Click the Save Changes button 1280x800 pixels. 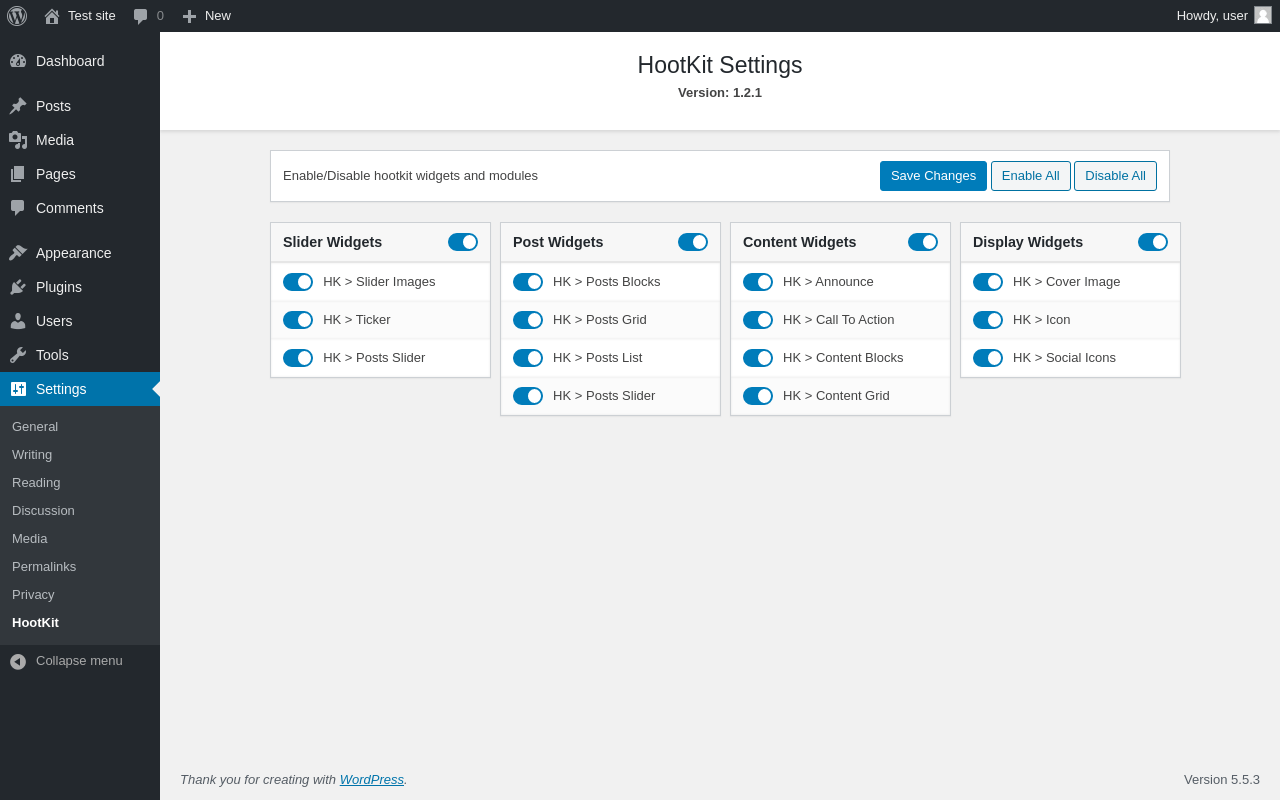pos(933,176)
